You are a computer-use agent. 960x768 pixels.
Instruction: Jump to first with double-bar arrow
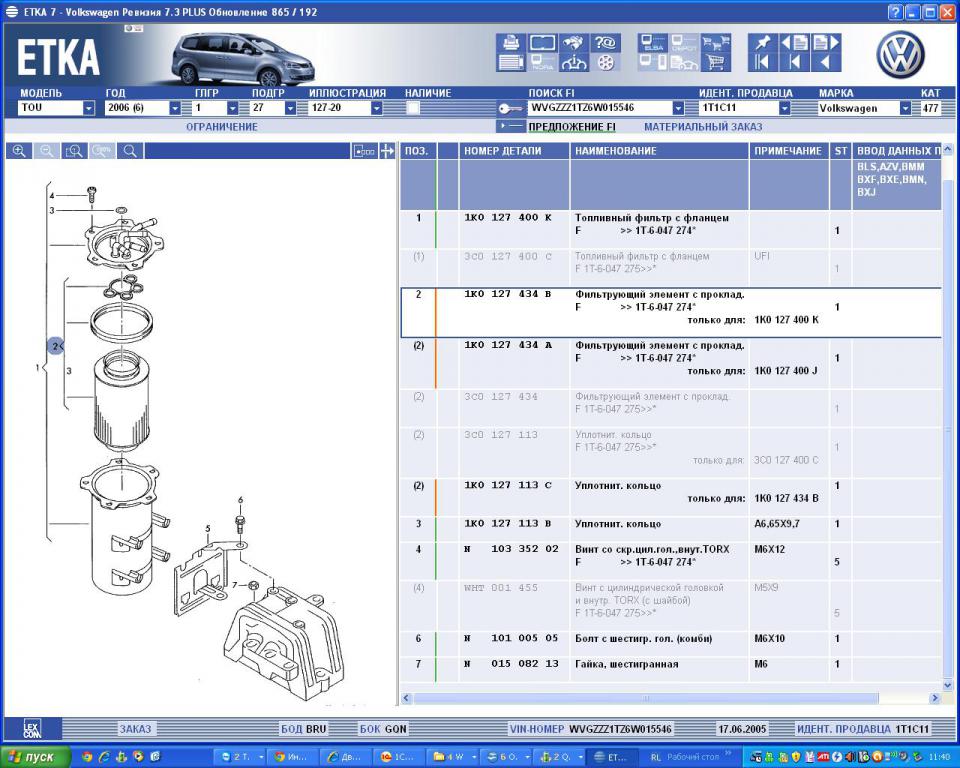[x=762, y=62]
